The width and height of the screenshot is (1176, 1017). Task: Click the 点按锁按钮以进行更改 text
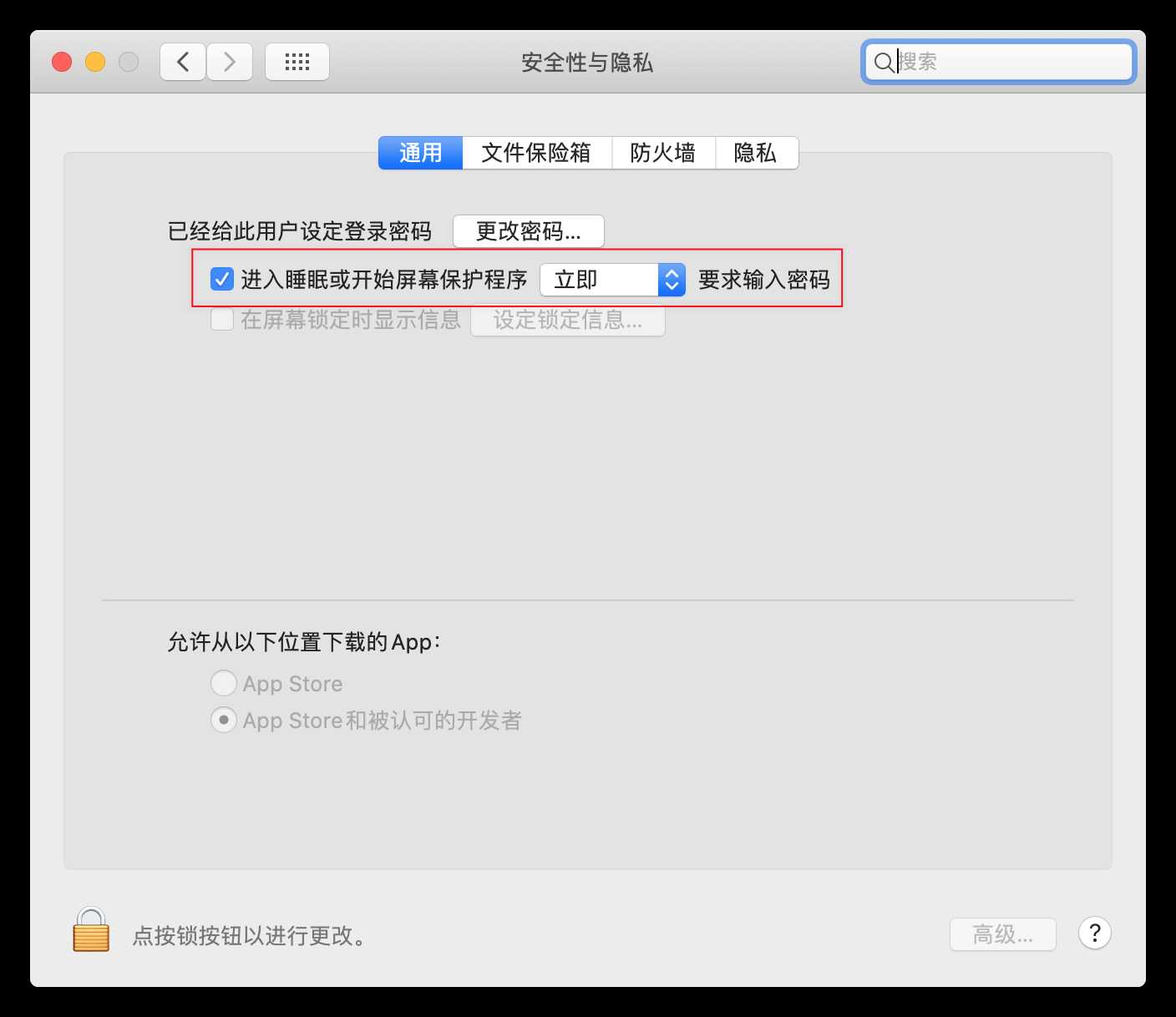250,935
